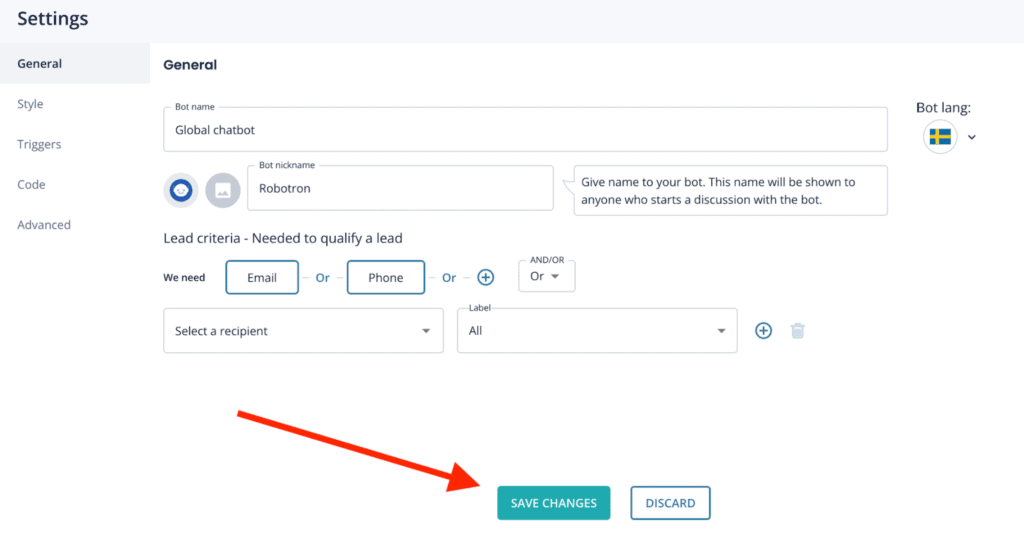Delete recipient row with trash icon
1024x540 pixels.
pyautogui.click(x=797, y=330)
